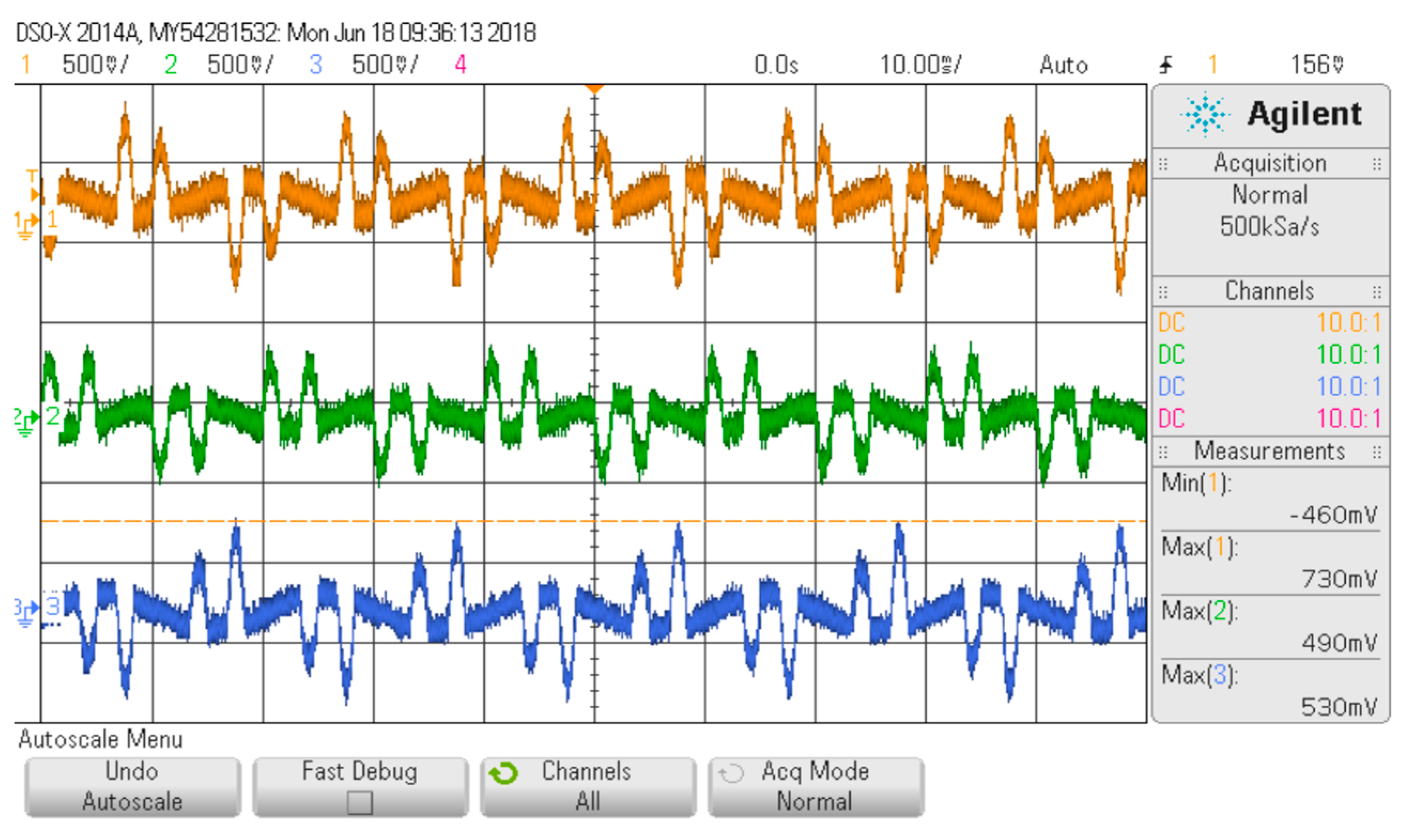Click the channel 1 ground marker icon
Viewport: 1414px width, 840px height.
pos(26,225)
